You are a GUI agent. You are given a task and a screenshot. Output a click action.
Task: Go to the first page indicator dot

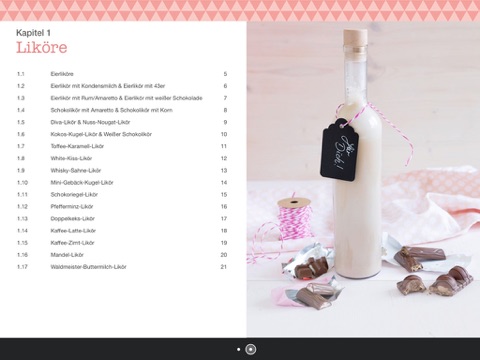coord(238,349)
